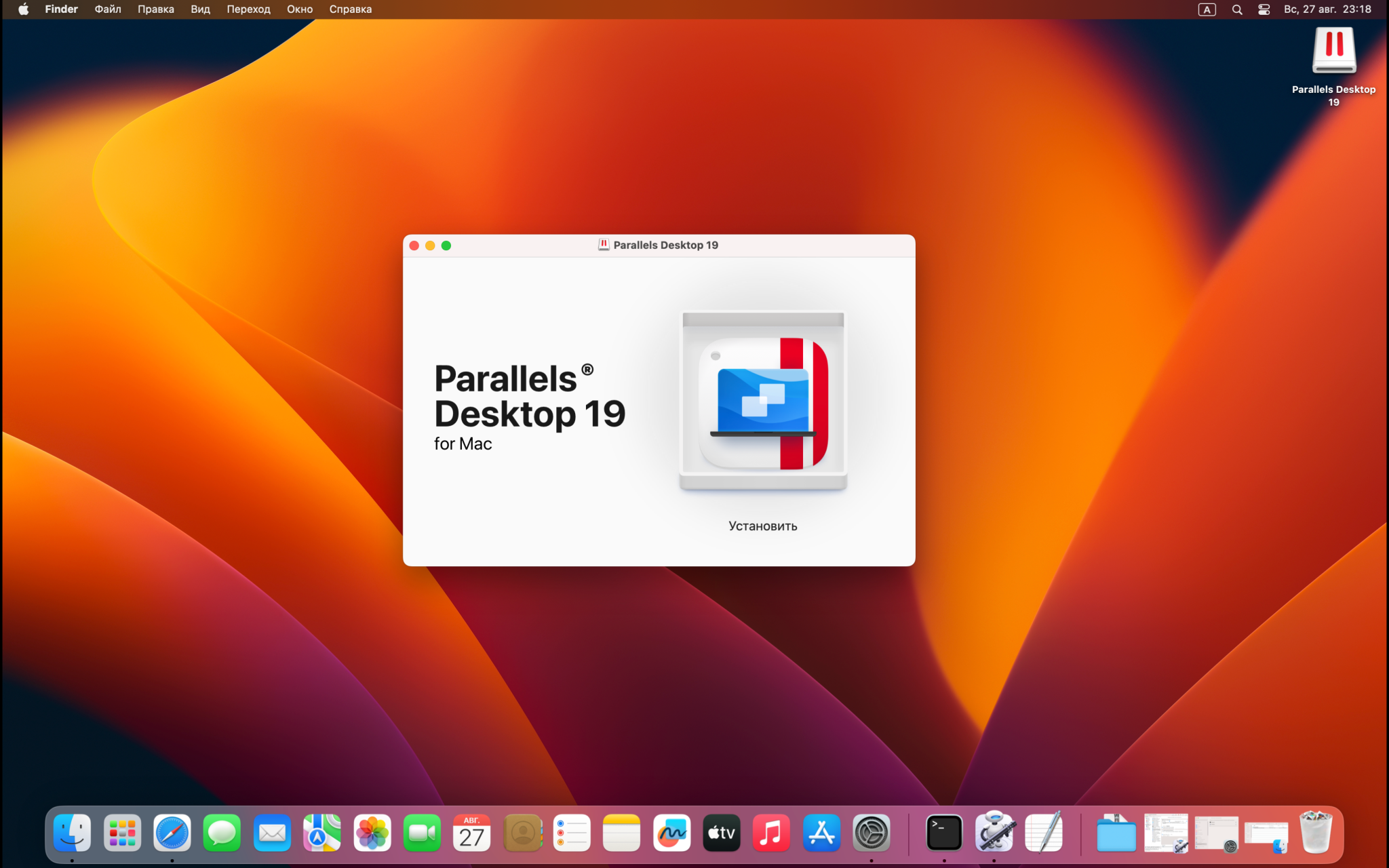
Task: Open the Окно menu
Action: point(300,9)
